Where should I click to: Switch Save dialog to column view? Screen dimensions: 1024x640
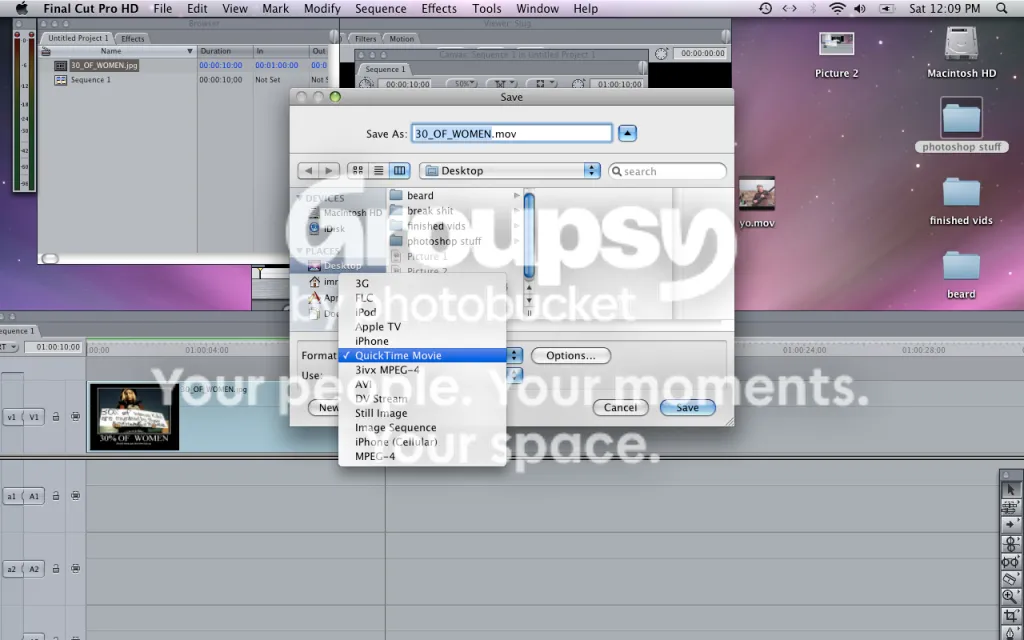[399, 170]
